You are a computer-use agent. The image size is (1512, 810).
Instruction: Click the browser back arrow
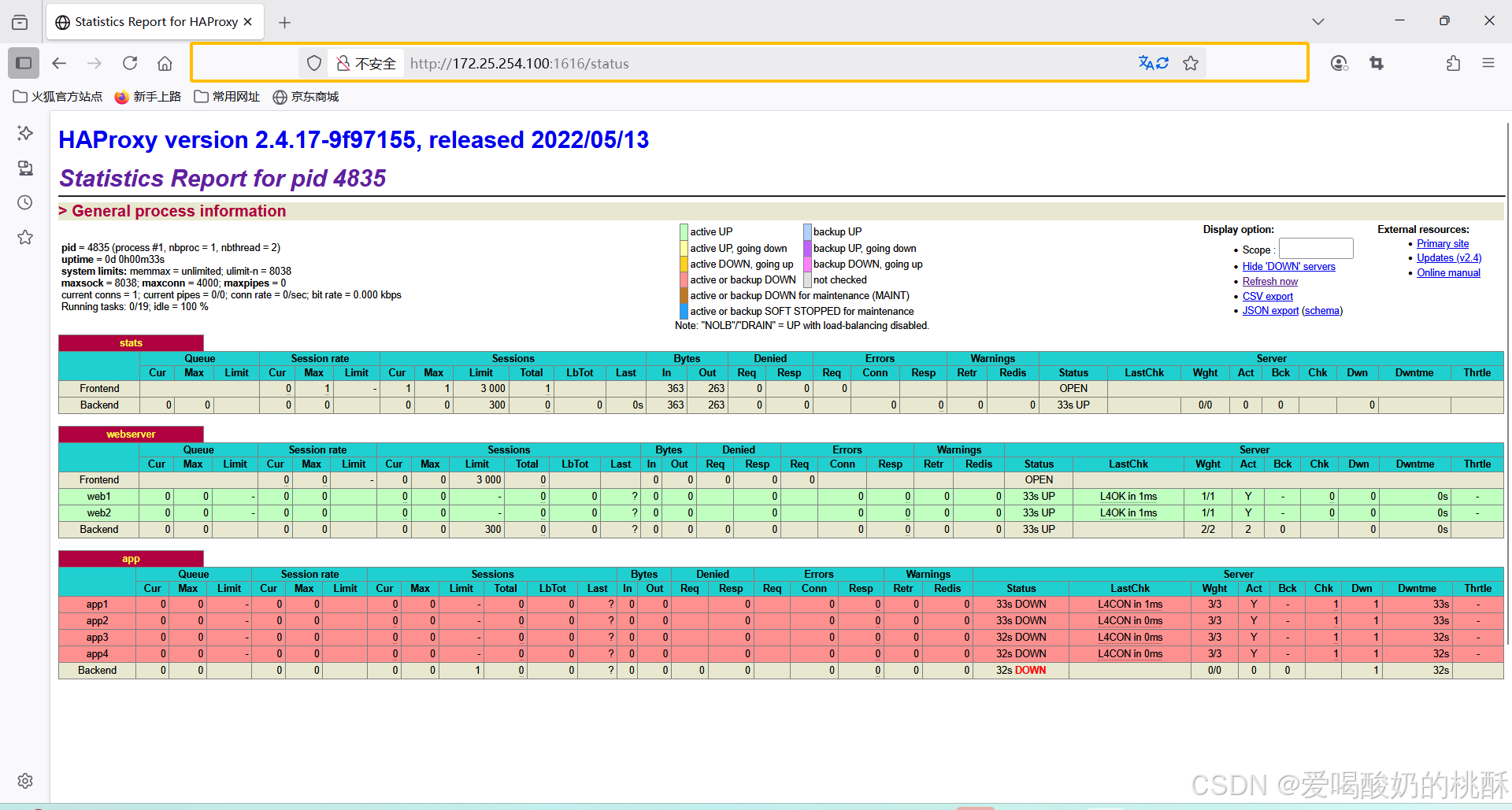coord(59,63)
